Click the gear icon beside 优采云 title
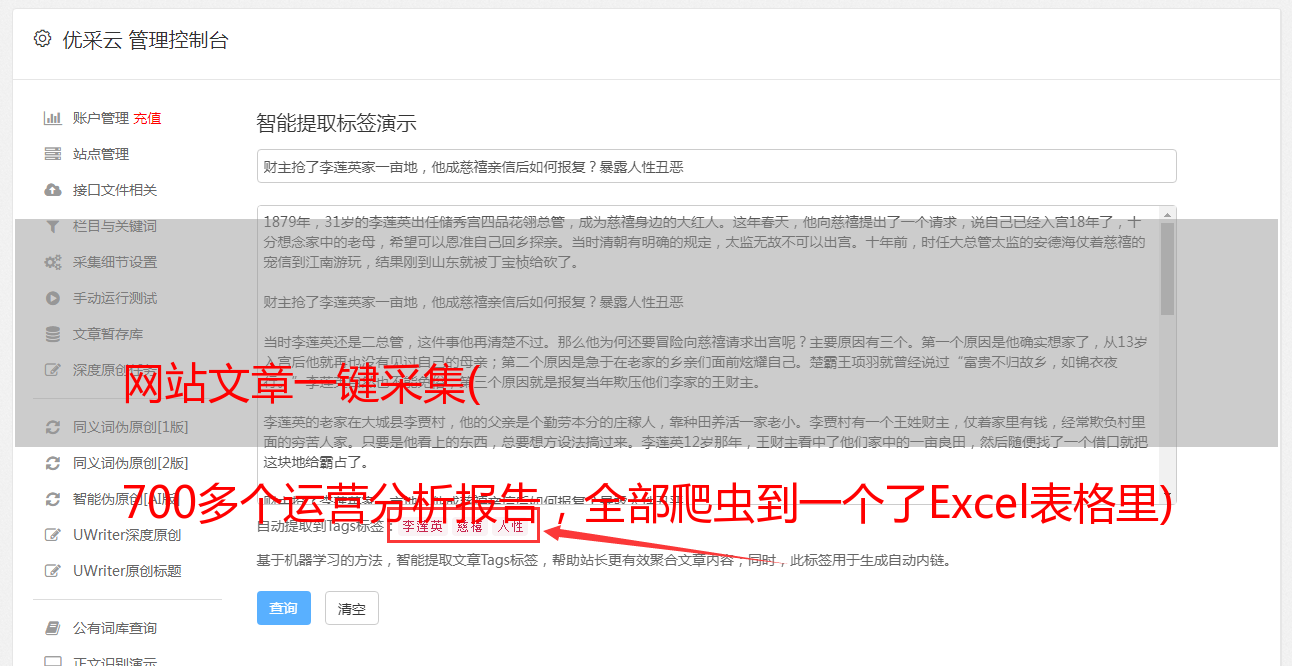The width and height of the screenshot is (1292, 666). (42, 39)
